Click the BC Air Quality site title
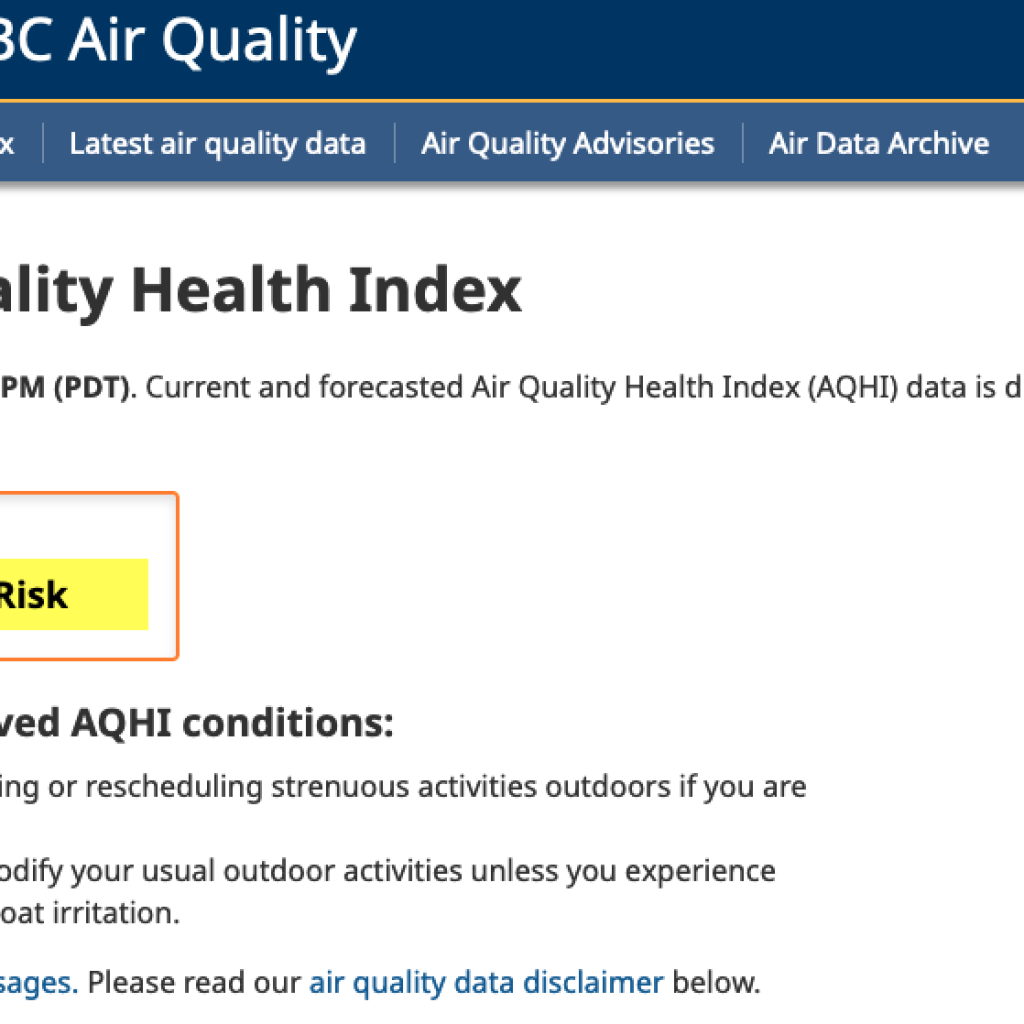The height and width of the screenshot is (1024, 1024). coord(175,40)
